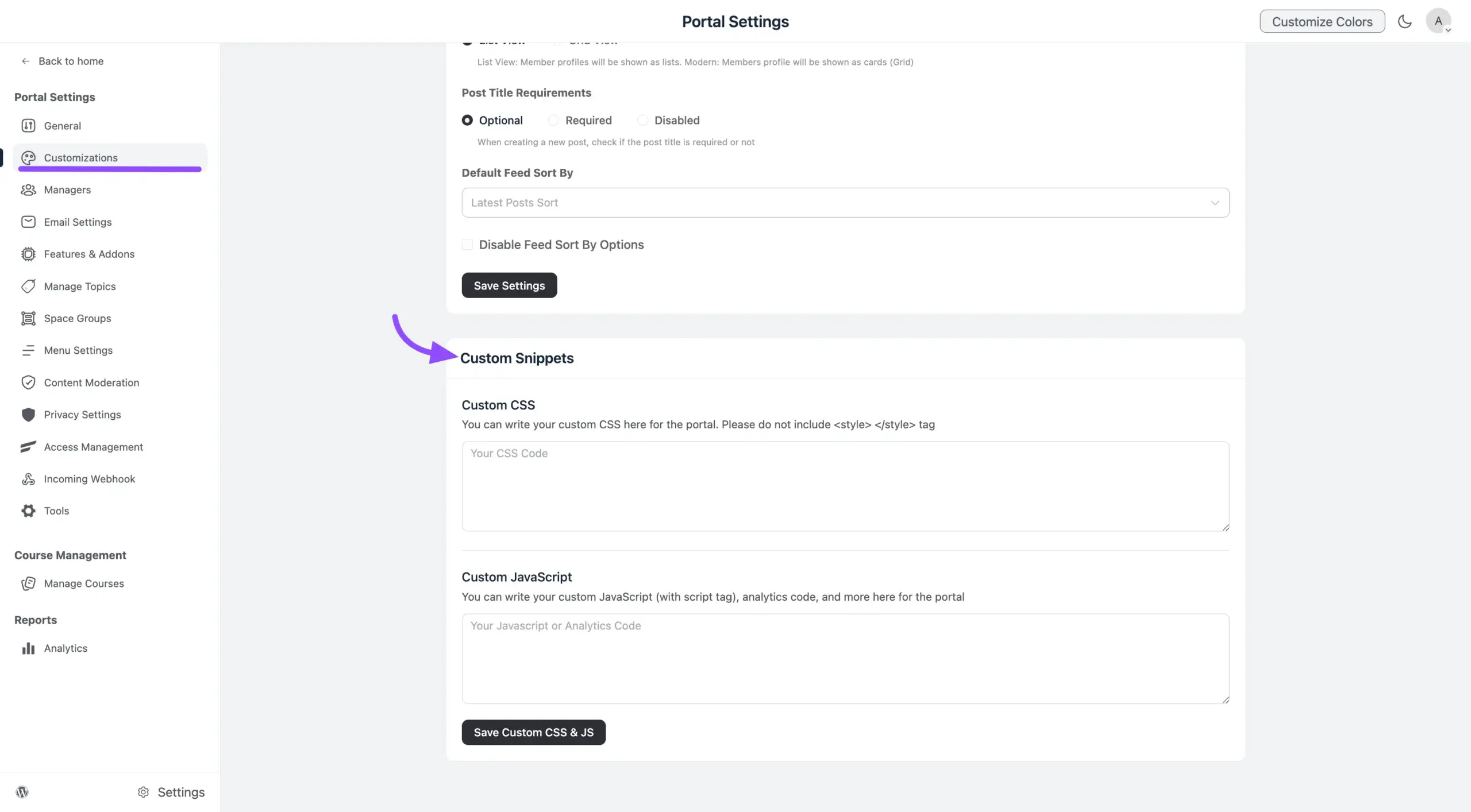This screenshot has width=1471, height=812.
Task: Click the Incoming Webhook icon
Action: pos(29,478)
